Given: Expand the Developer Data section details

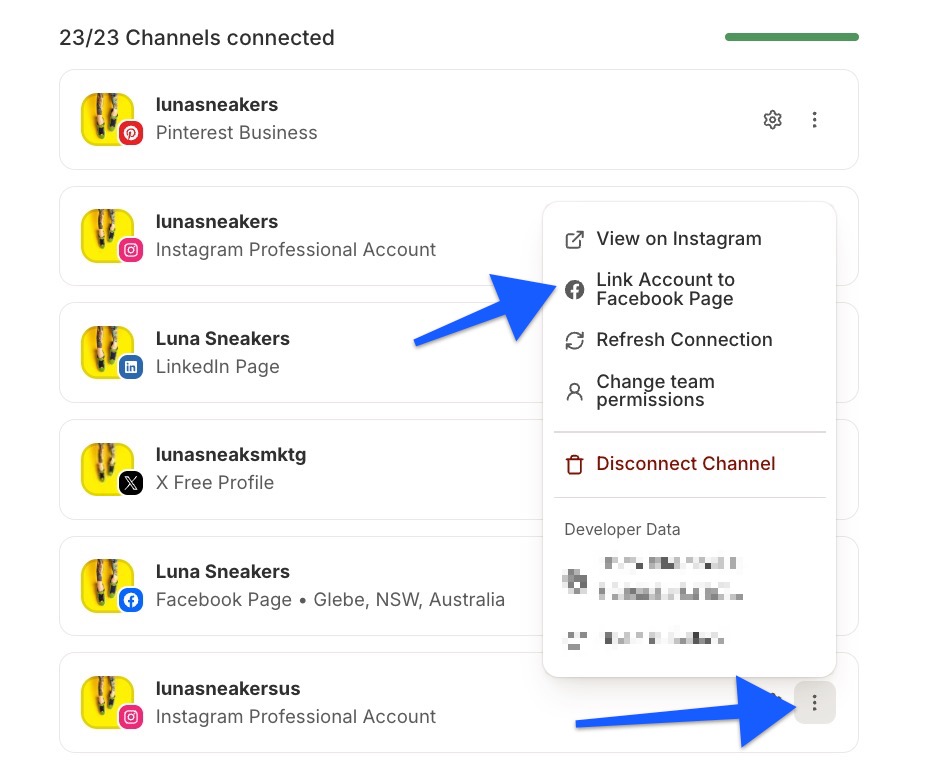Looking at the screenshot, I should point(622,529).
